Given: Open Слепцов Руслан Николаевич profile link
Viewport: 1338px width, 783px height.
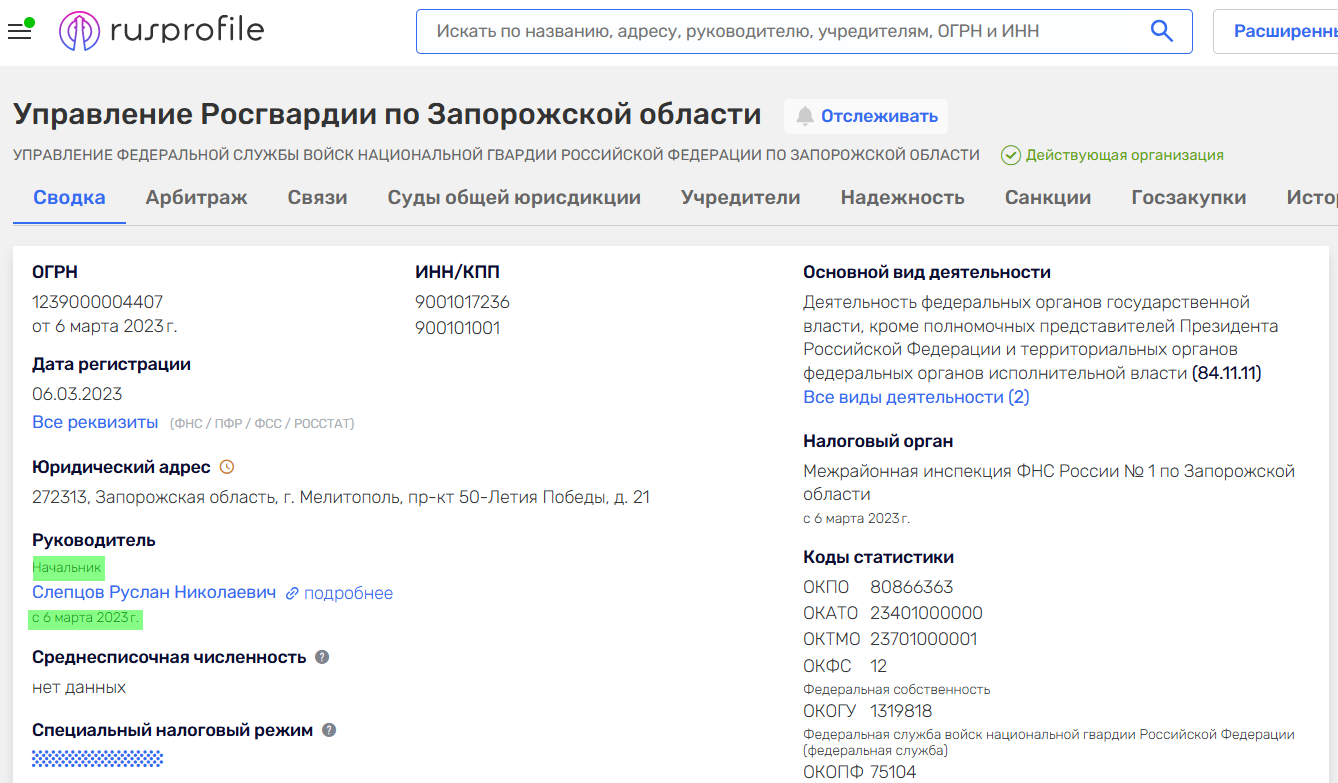Looking at the screenshot, I should tap(154, 592).
